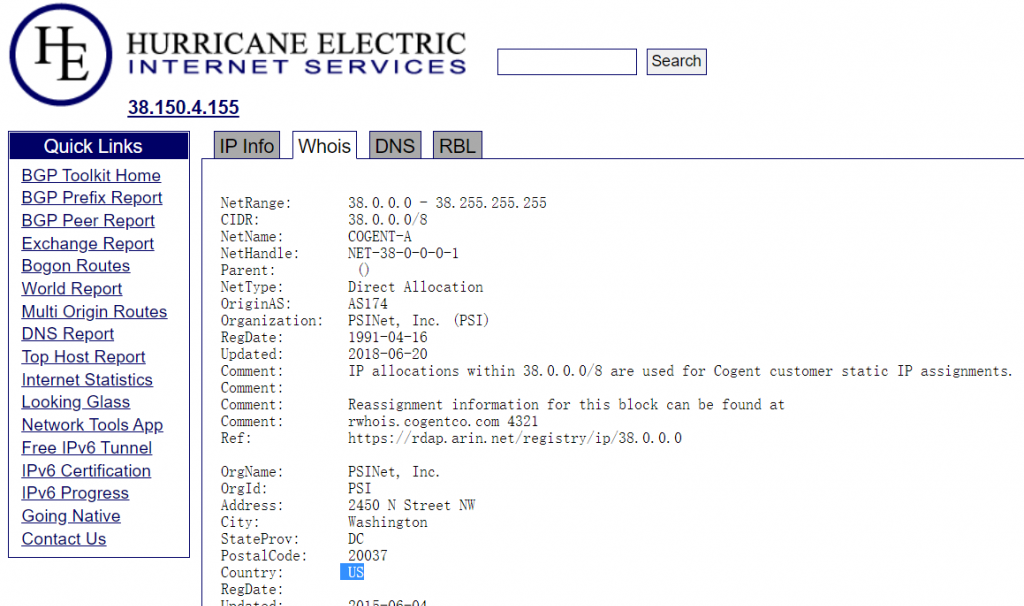Select the Whois tab
The height and width of the screenshot is (606, 1024).
(325, 146)
